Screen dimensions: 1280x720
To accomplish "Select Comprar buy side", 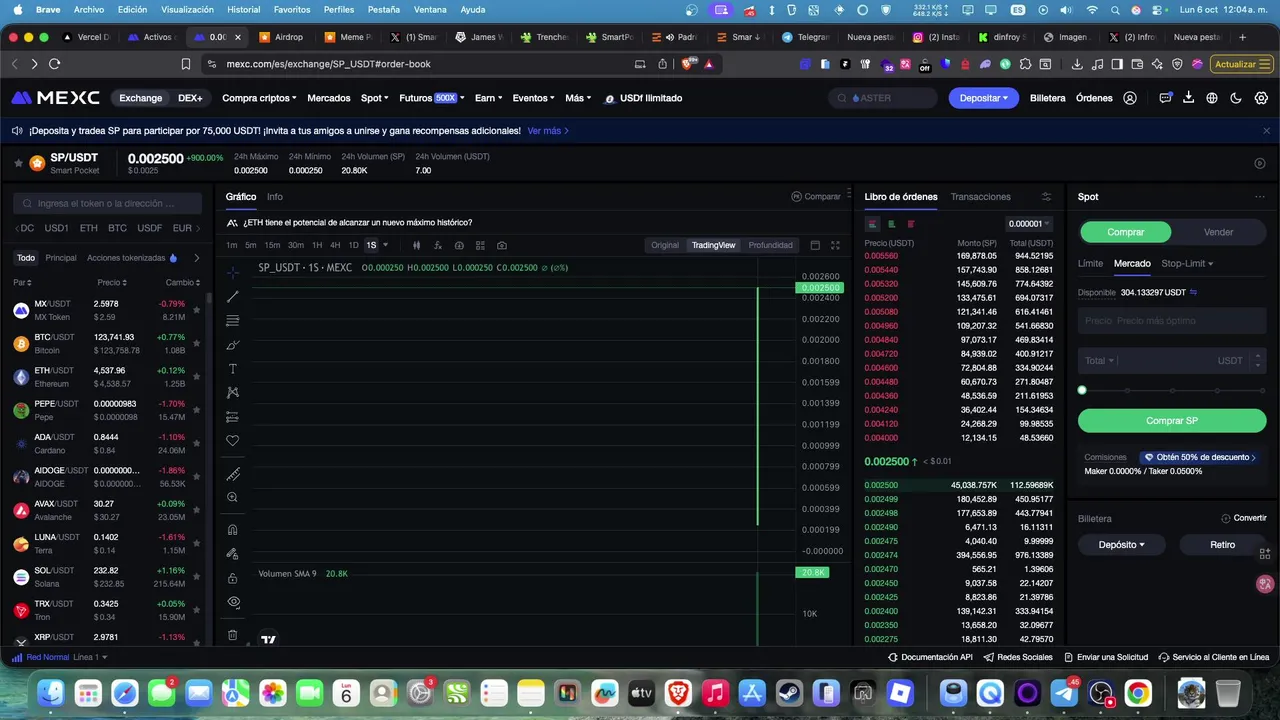I will point(1125,232).
